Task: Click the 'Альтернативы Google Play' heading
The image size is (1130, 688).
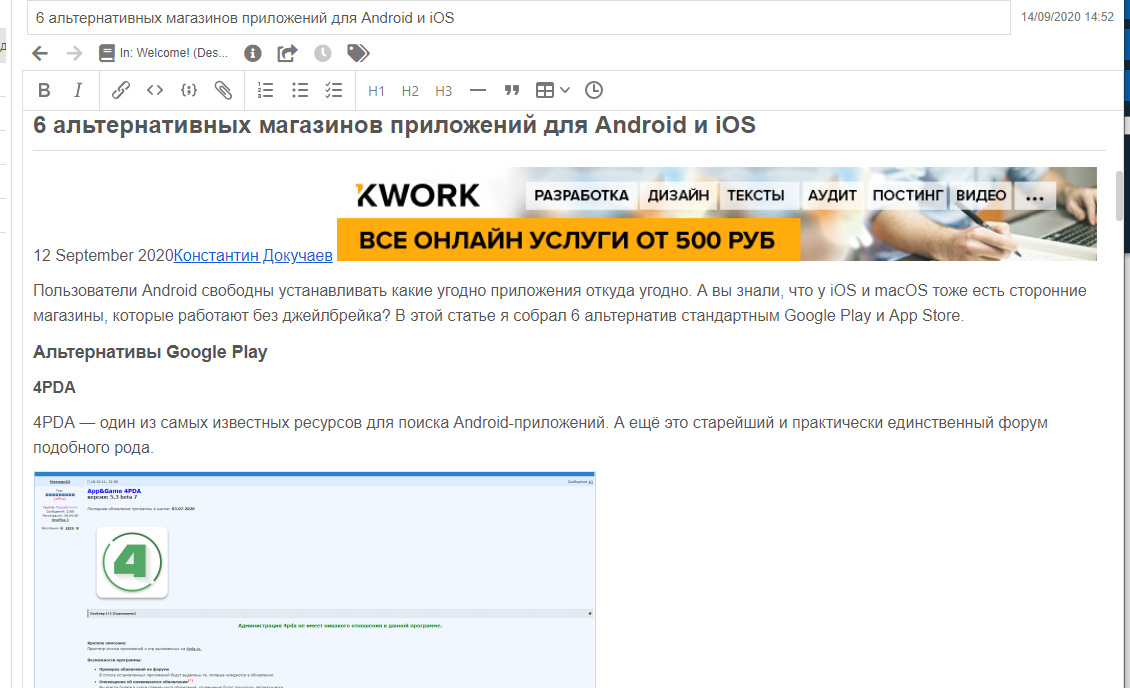Action: pos(150,352)
